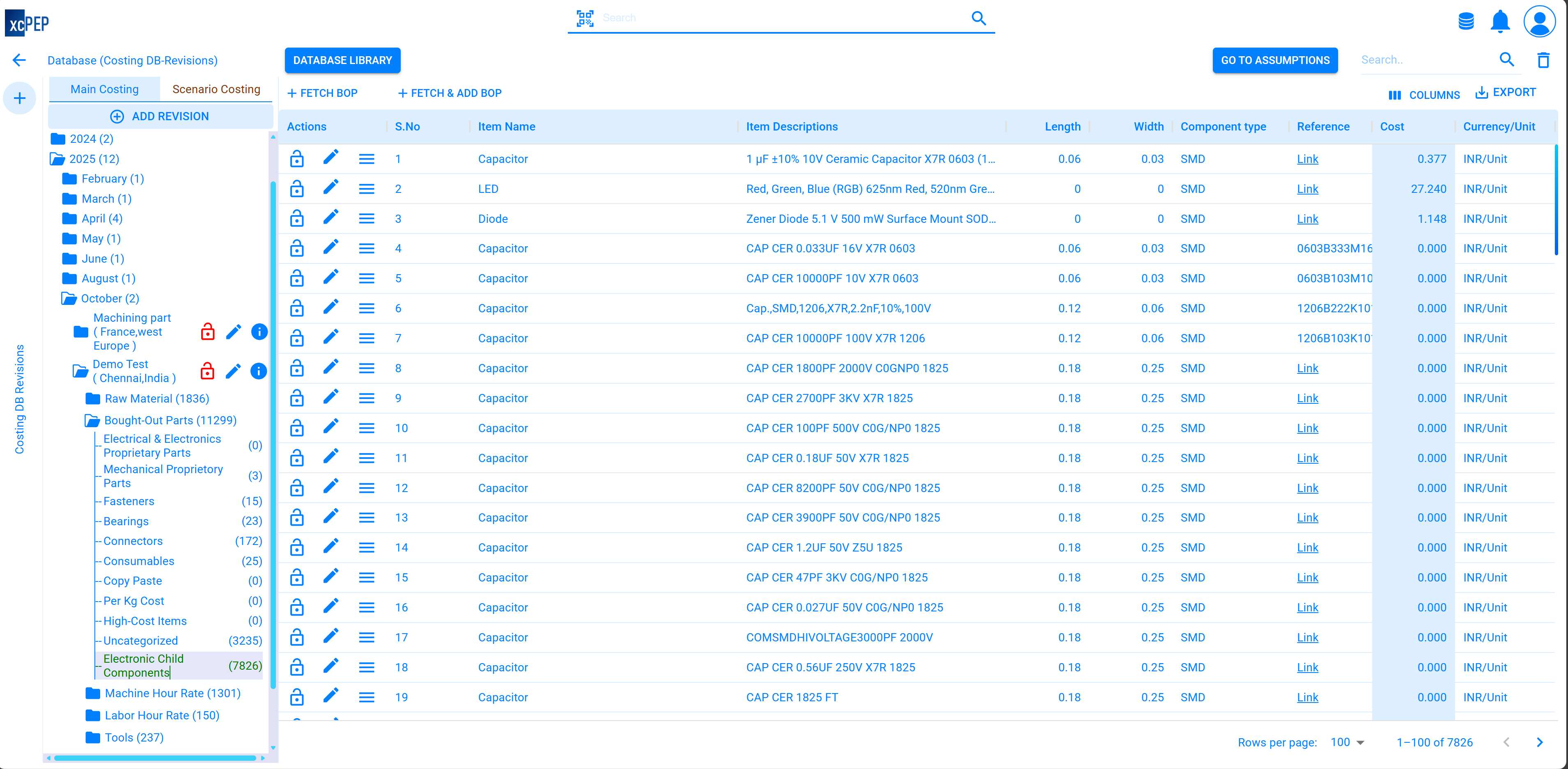This screenshot has width=1568, height=769.
Task: Toggle the lock on the Diode row
Action: pyautogui.click(x=297, y=218)
